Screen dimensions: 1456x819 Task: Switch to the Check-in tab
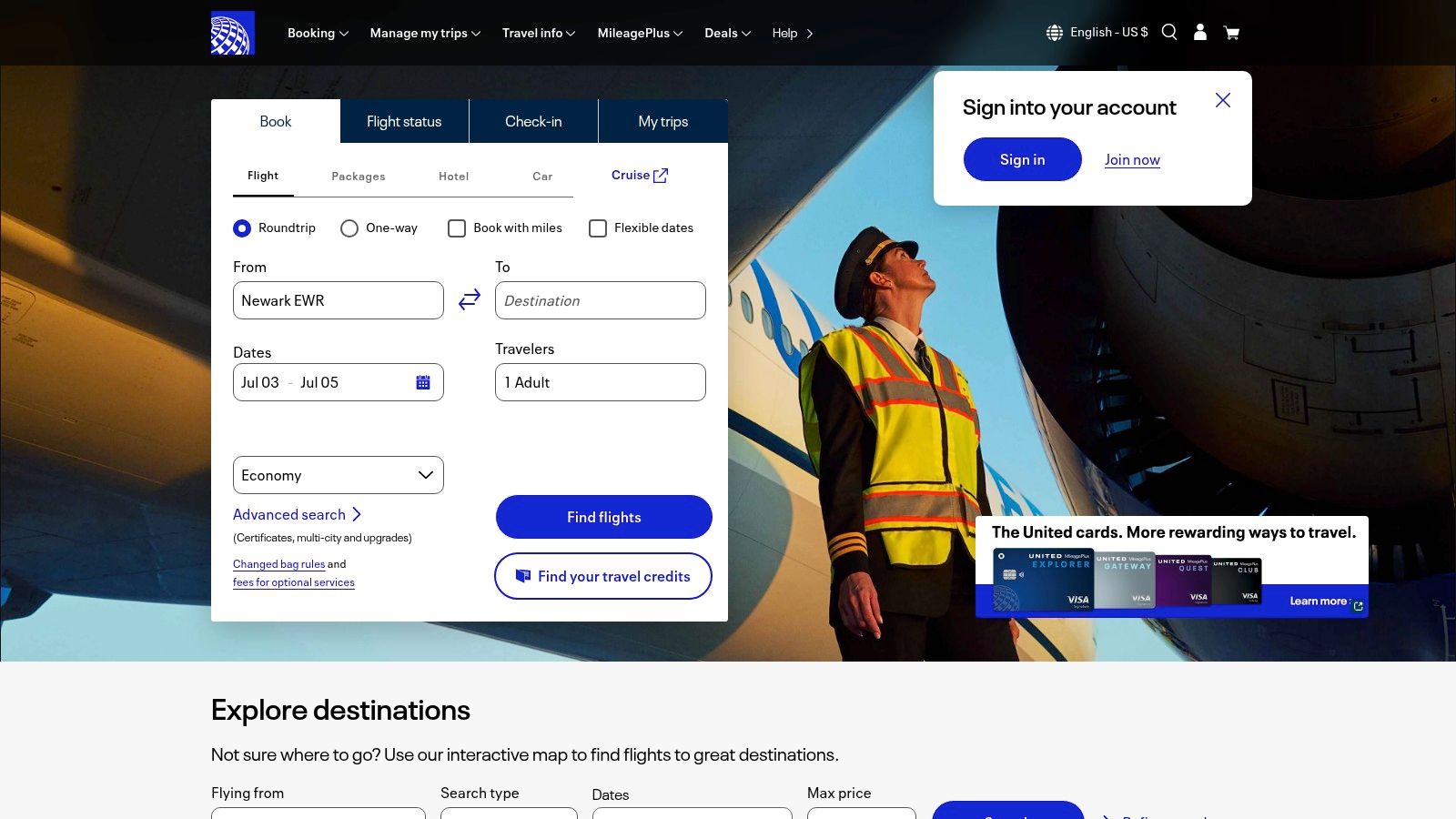tap(533, 121)
